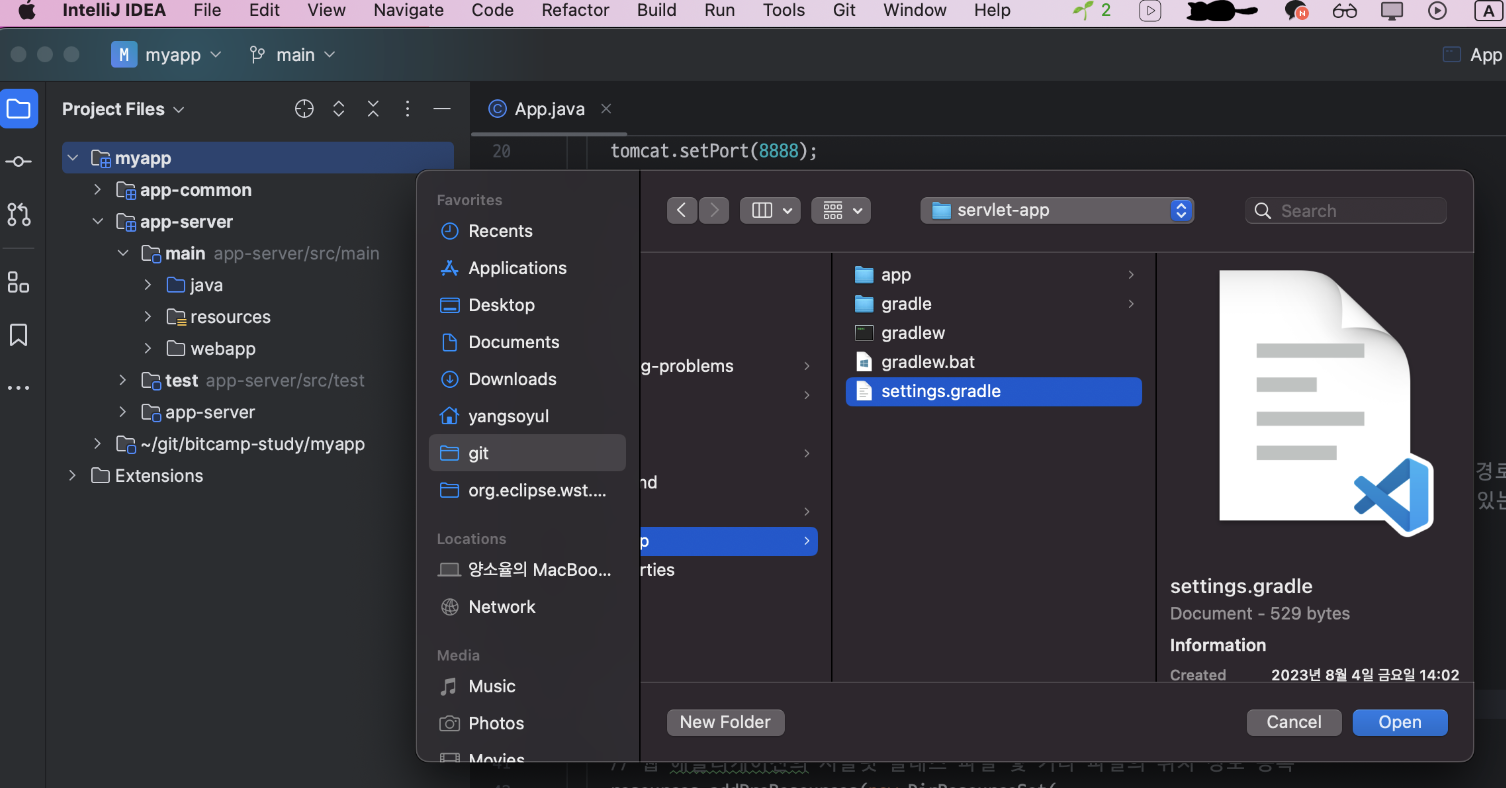Select git folder in Favorites sidebar
Image resolution: width=1506 pixels, height=788 pixels.
527,453
